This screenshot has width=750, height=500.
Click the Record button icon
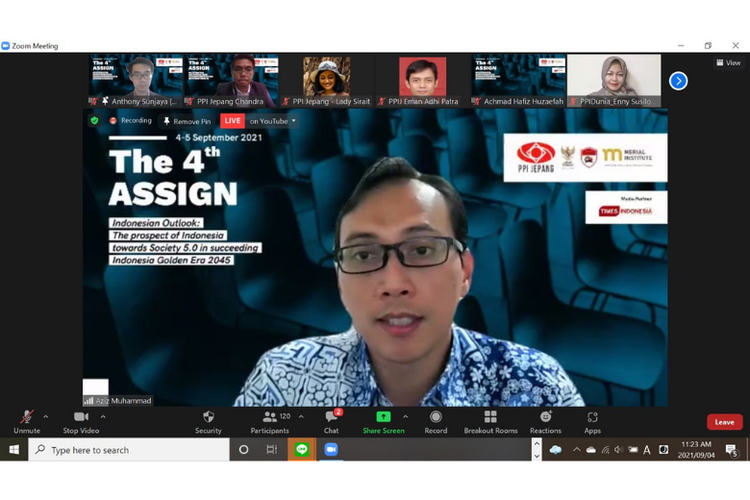[436, 418]
